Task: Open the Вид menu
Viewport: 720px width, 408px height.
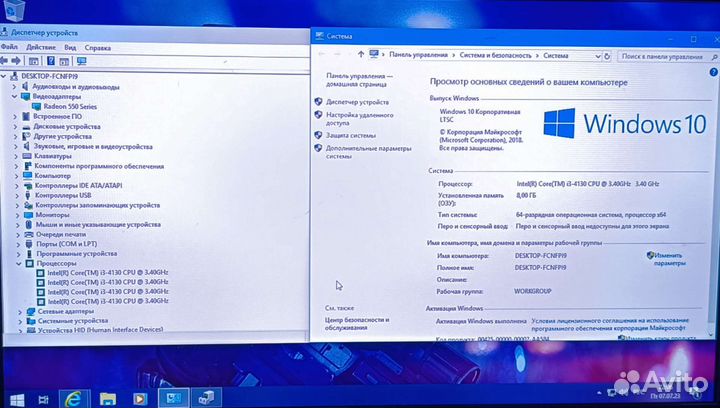Action: click(x=70, y=48)
